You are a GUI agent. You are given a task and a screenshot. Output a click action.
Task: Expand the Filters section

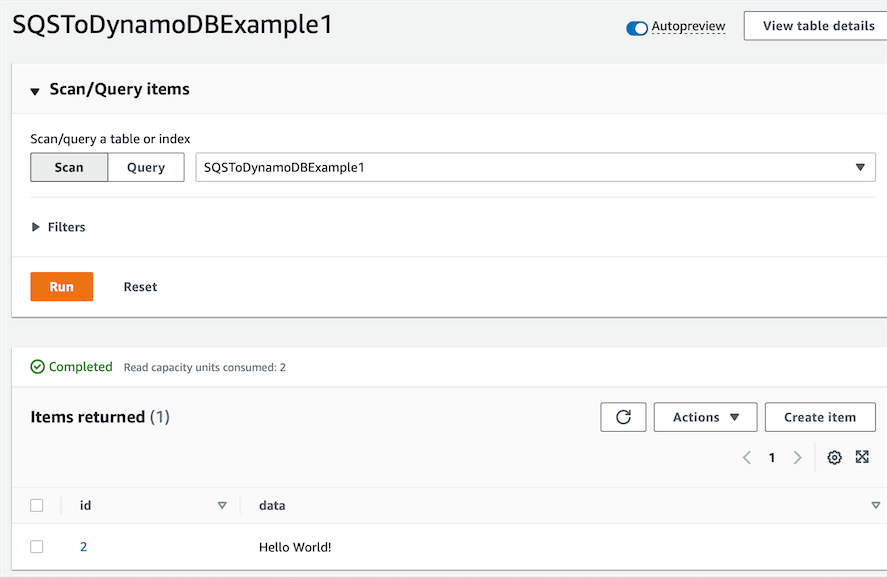pyautogui.click(x=37, y=227)
